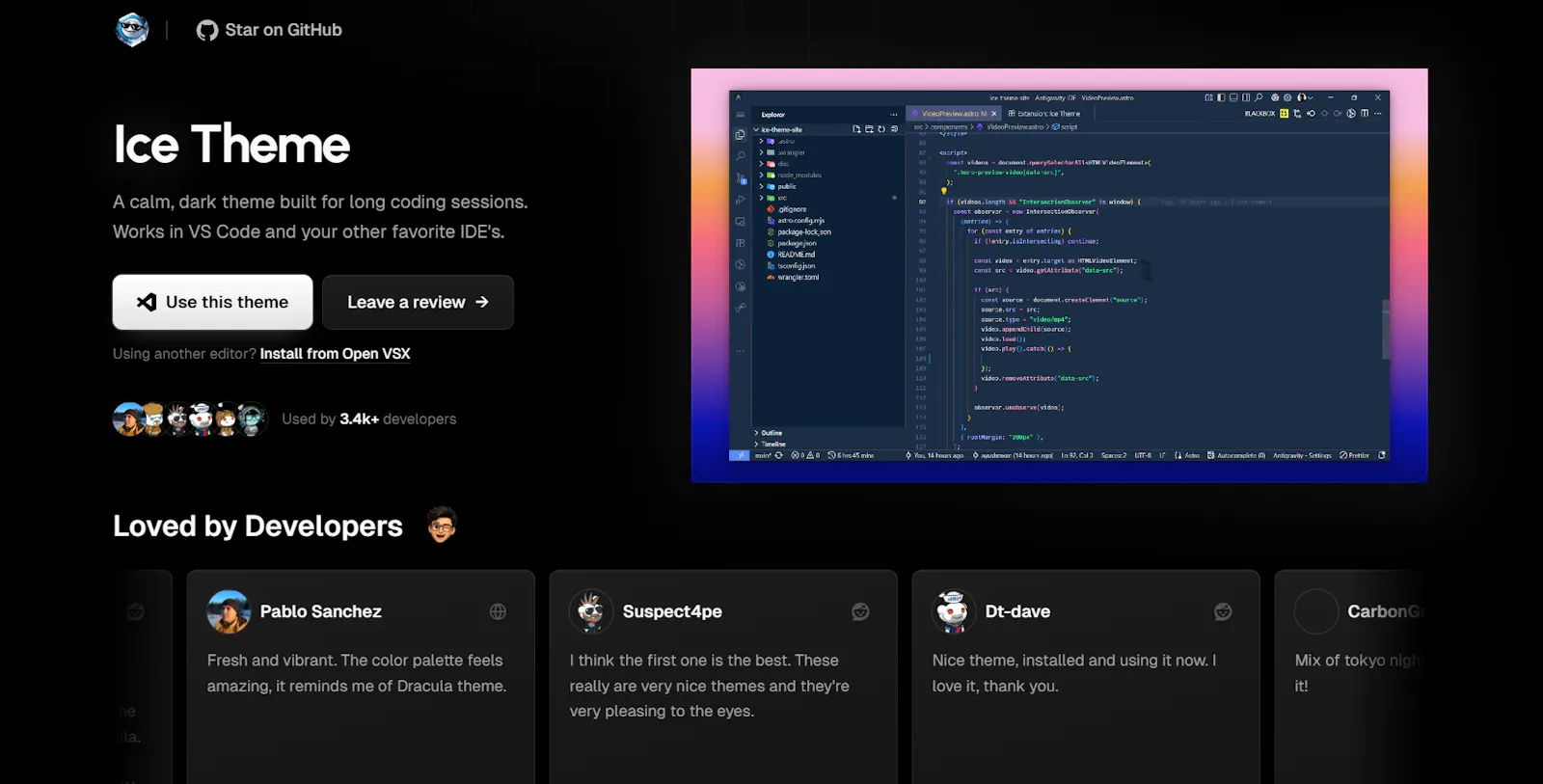Toggle bottom panel layout icon in preview

[x=1233, y=97]
